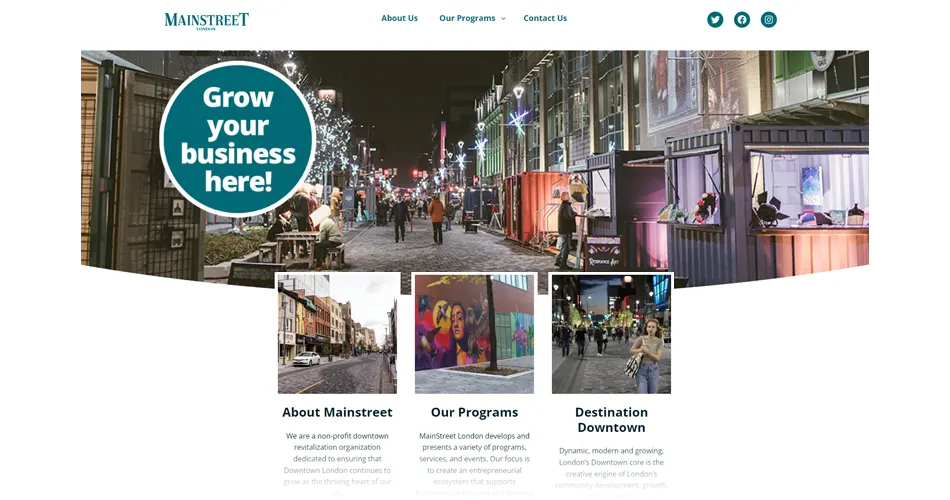Click the downtown street photo thumbnail
The image size is (950, 500).
point(337,334)
